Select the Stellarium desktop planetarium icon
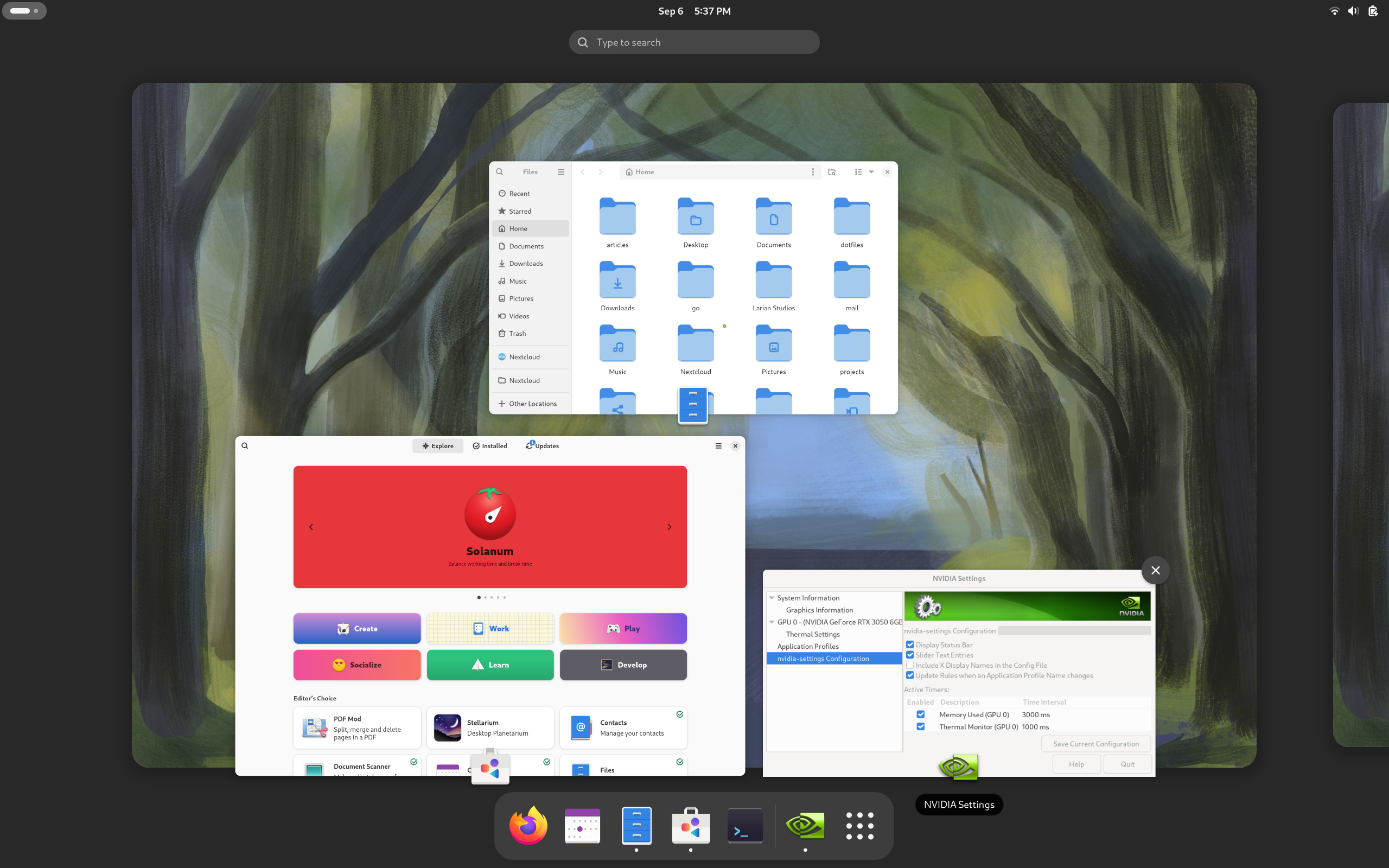The height and width of the screenshot is (868, 1389). (x=447, y=727)
